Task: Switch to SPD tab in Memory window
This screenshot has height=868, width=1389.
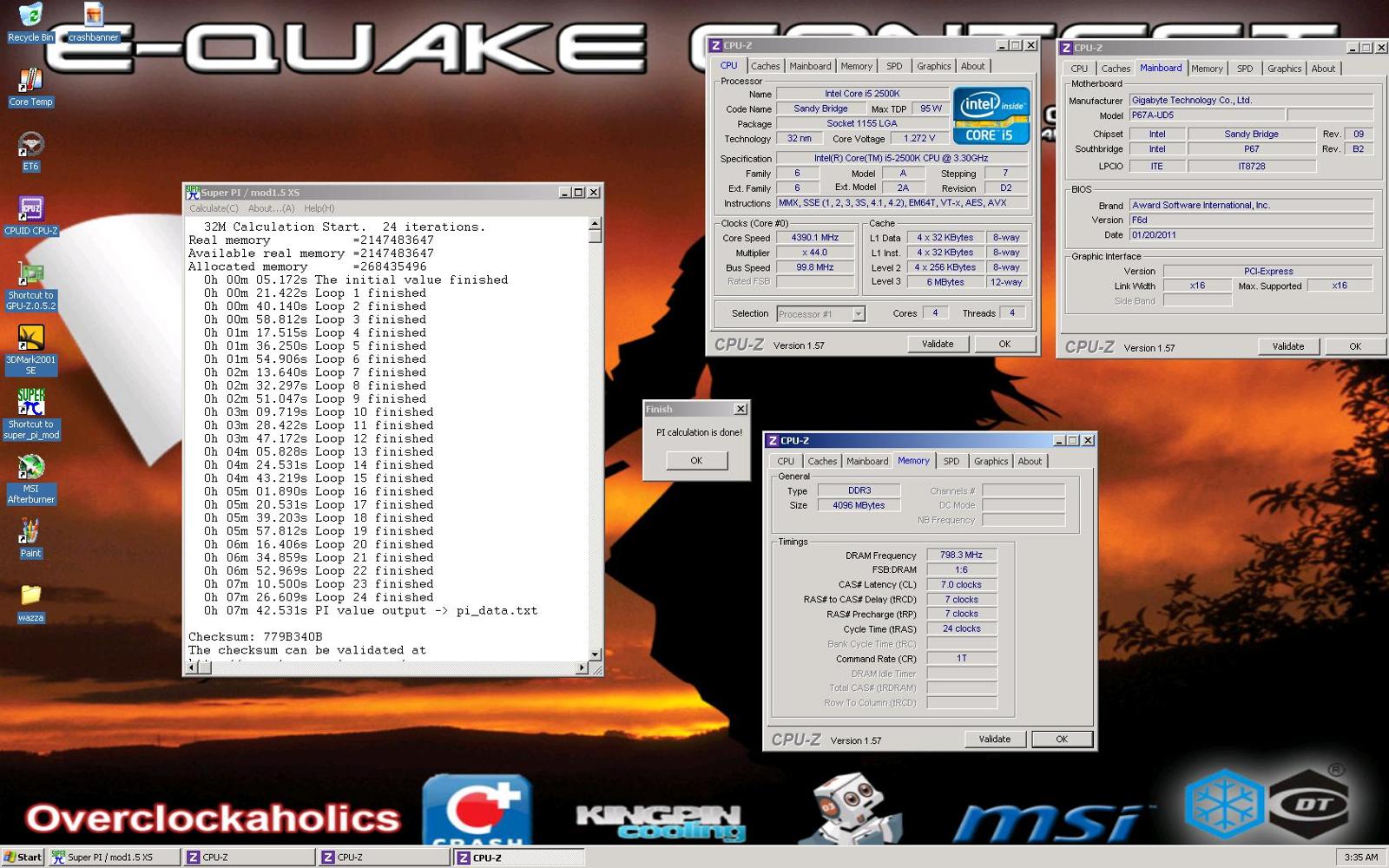Action: click(951, 461)
